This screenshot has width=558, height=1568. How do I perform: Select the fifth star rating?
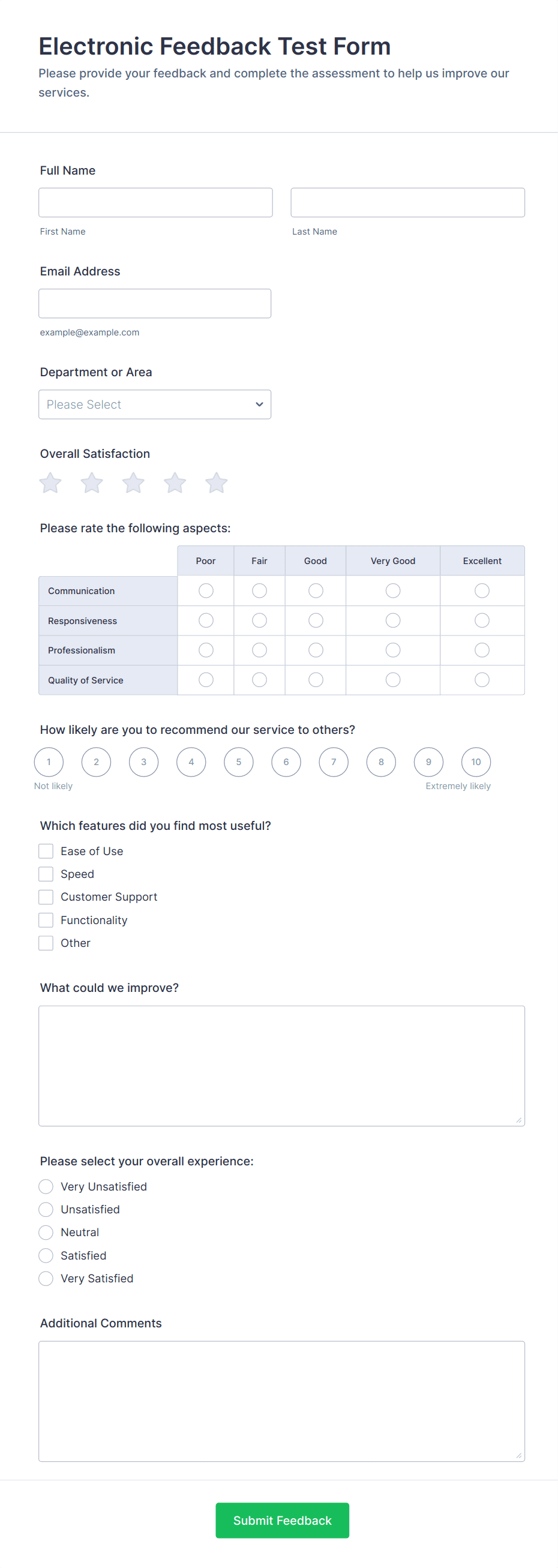click(x=216, y=483)
